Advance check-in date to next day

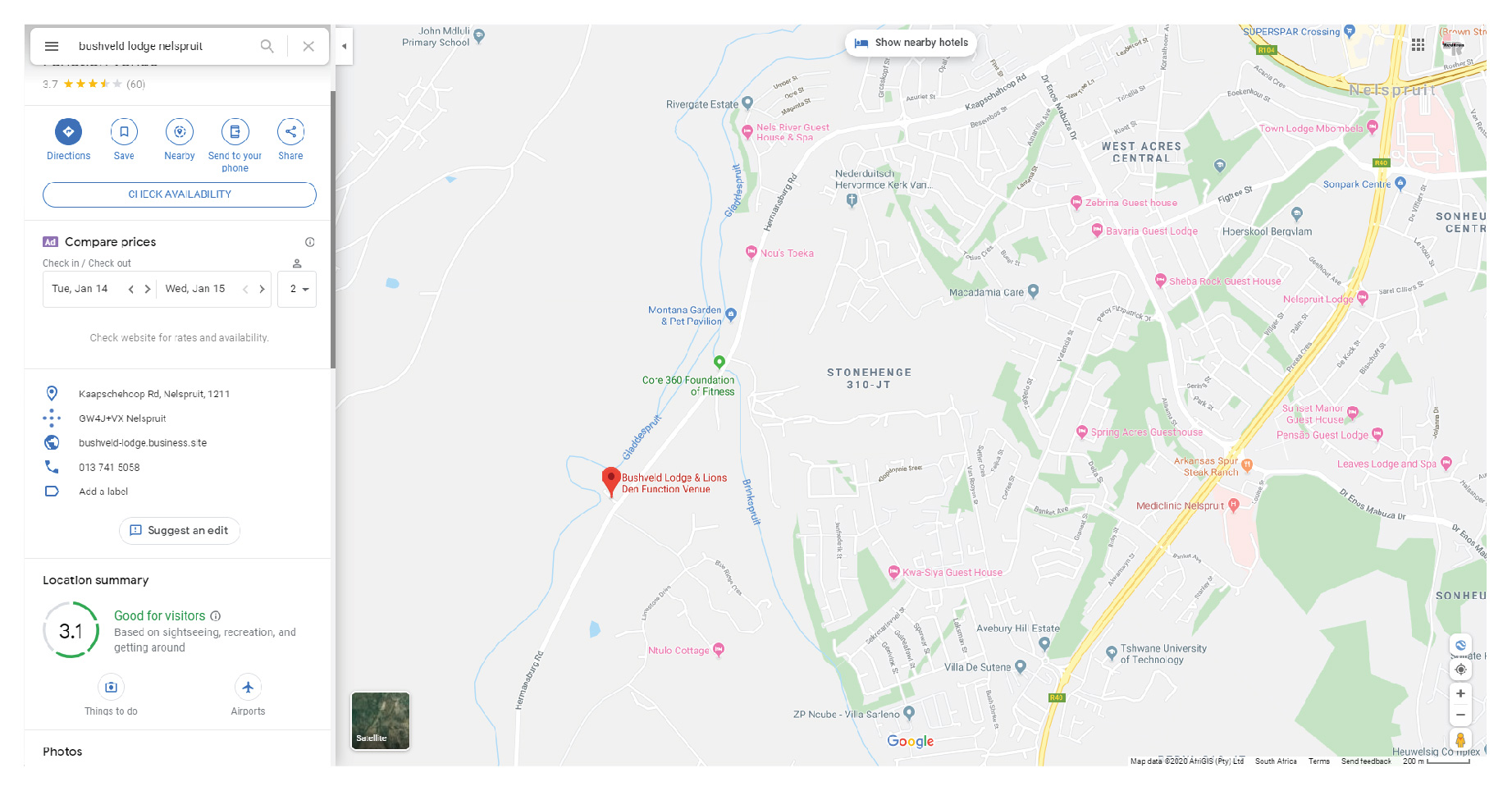(x=148, y=289)
